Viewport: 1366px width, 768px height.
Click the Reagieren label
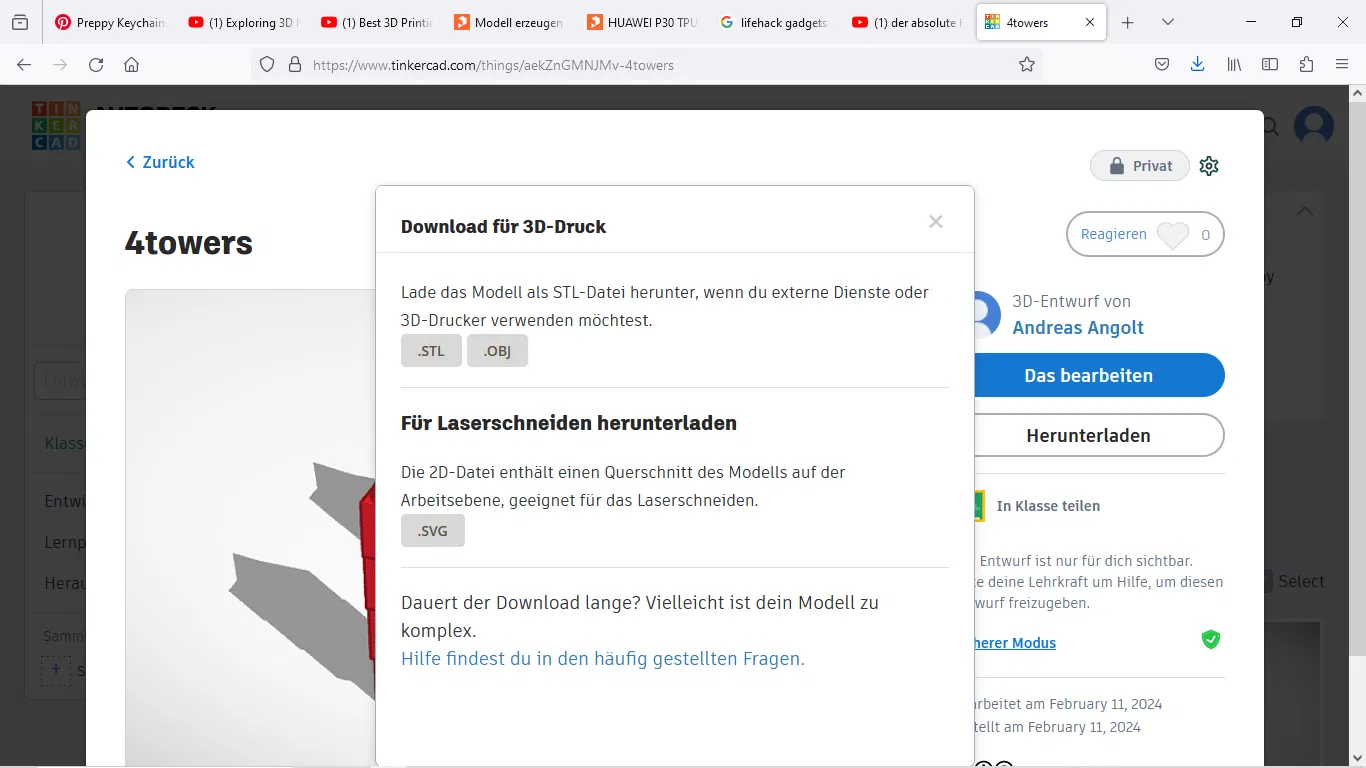coord(1113,234)
